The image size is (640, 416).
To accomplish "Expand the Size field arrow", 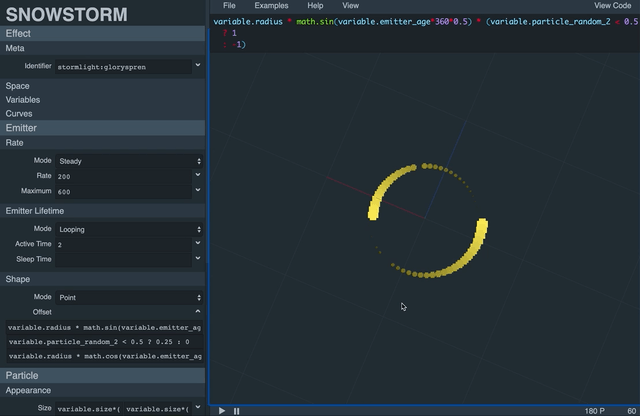I will point(198,407).
